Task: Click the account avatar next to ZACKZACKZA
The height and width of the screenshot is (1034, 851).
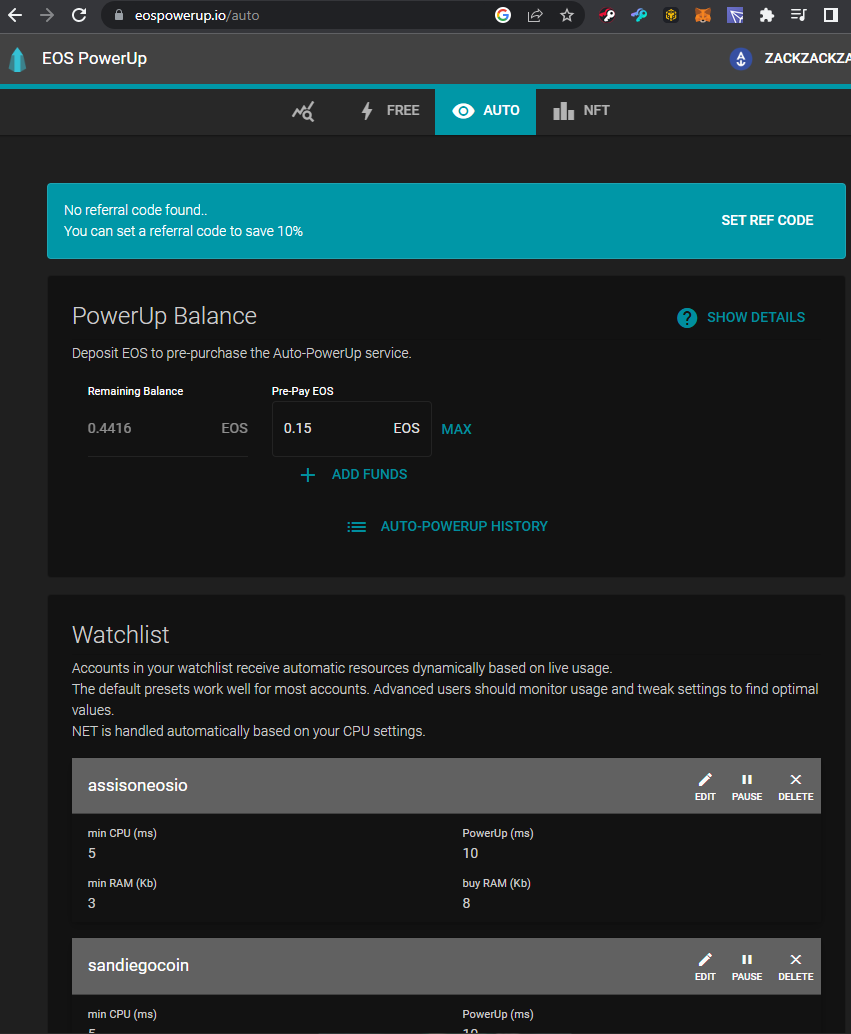Action: tap(741, 59)
